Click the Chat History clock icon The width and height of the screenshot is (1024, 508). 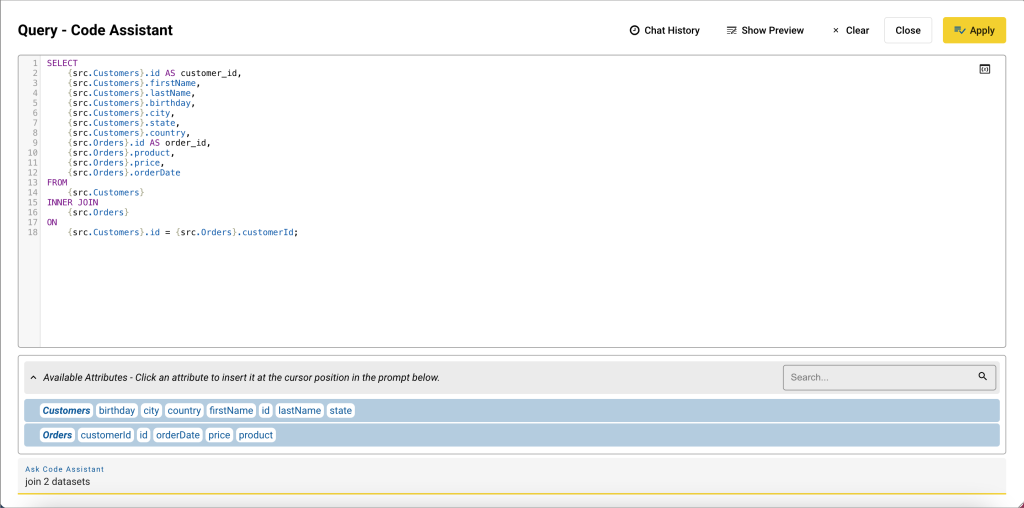[x=634, y=31]
